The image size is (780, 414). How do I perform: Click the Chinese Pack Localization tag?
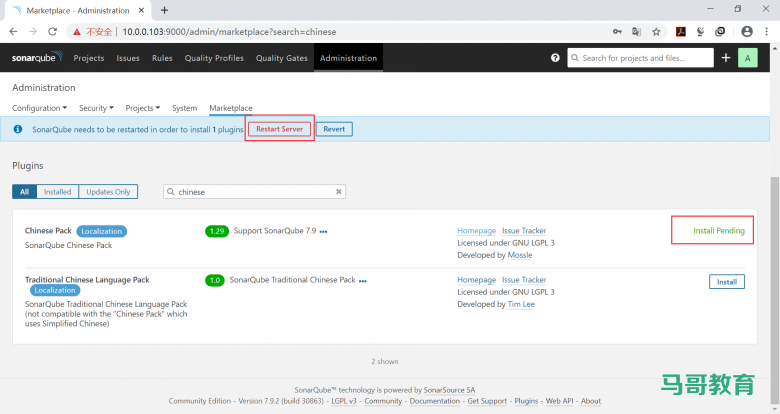coord(101,231)
